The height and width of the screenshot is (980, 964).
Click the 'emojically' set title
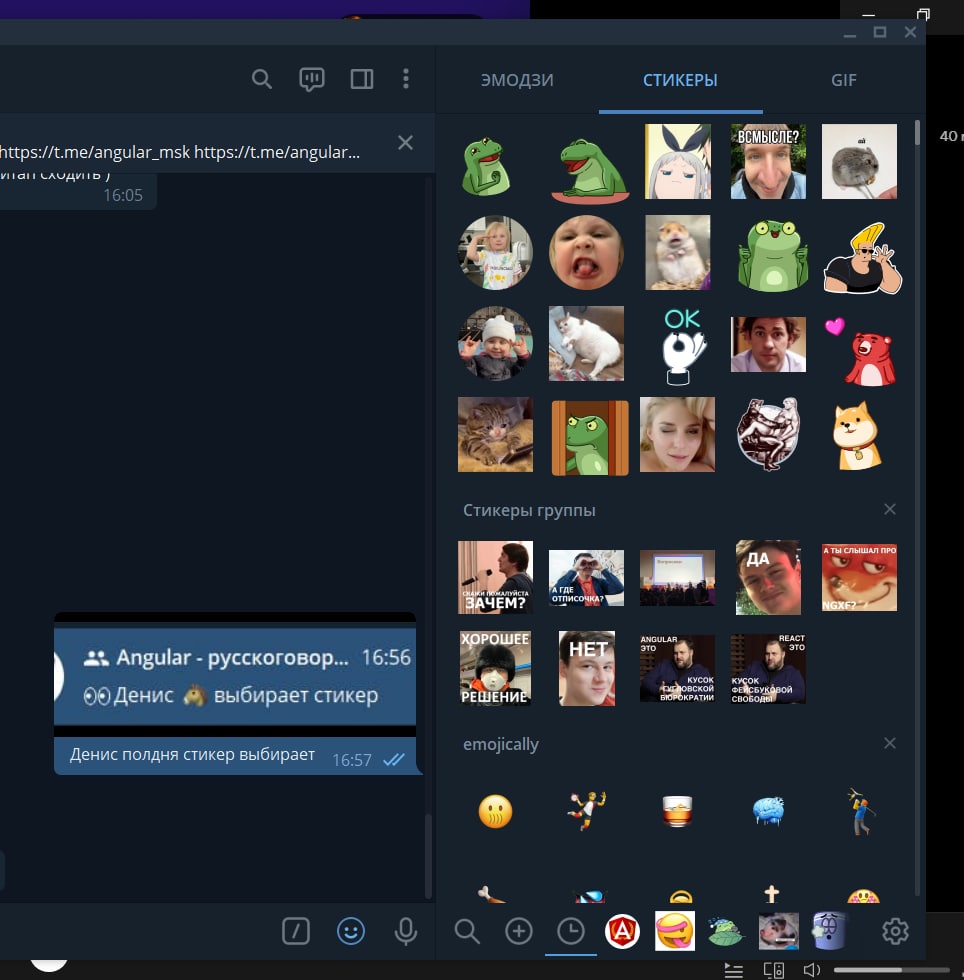pyautogui.click(x=501, y=744)
